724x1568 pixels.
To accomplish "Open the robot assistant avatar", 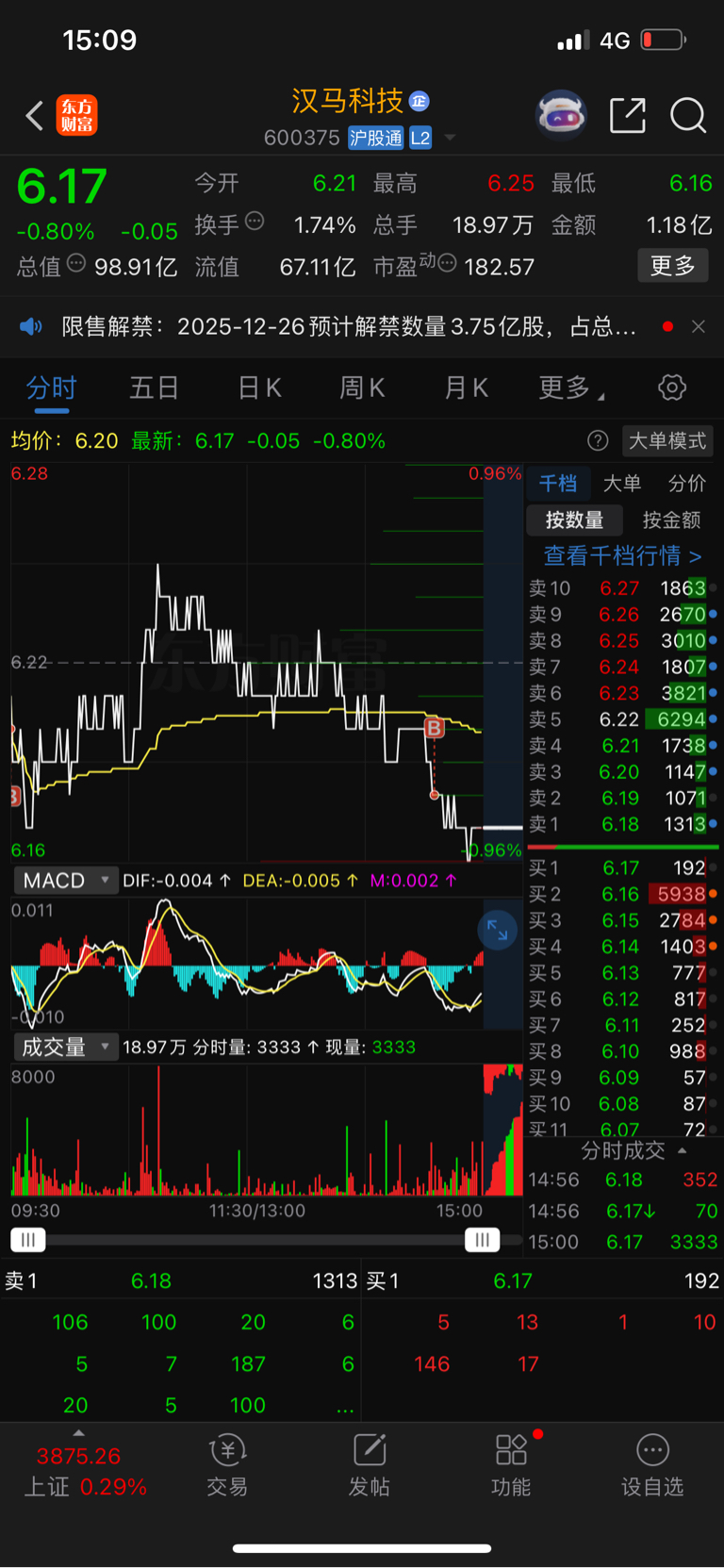I will [561, 116].
